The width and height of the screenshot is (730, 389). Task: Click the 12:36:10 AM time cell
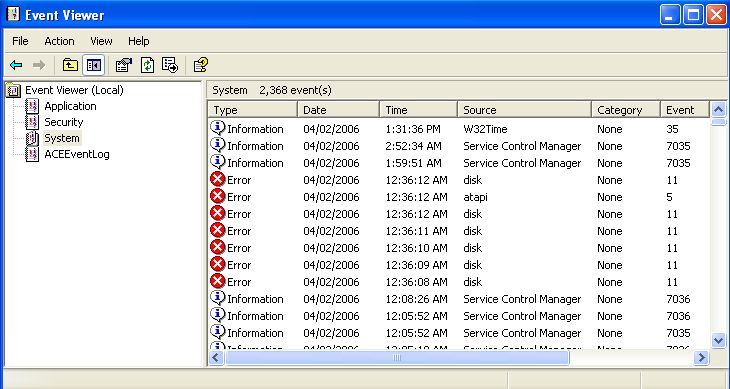coord(416,248)
